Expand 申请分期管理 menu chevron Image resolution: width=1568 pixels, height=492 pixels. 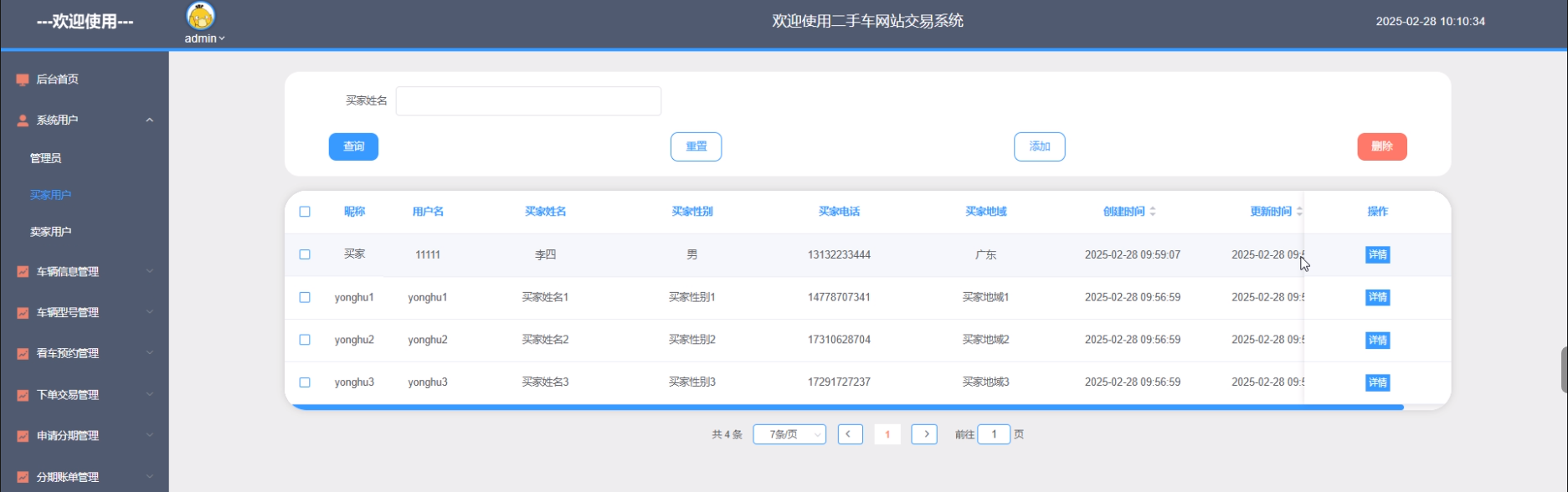pos(150,435)
